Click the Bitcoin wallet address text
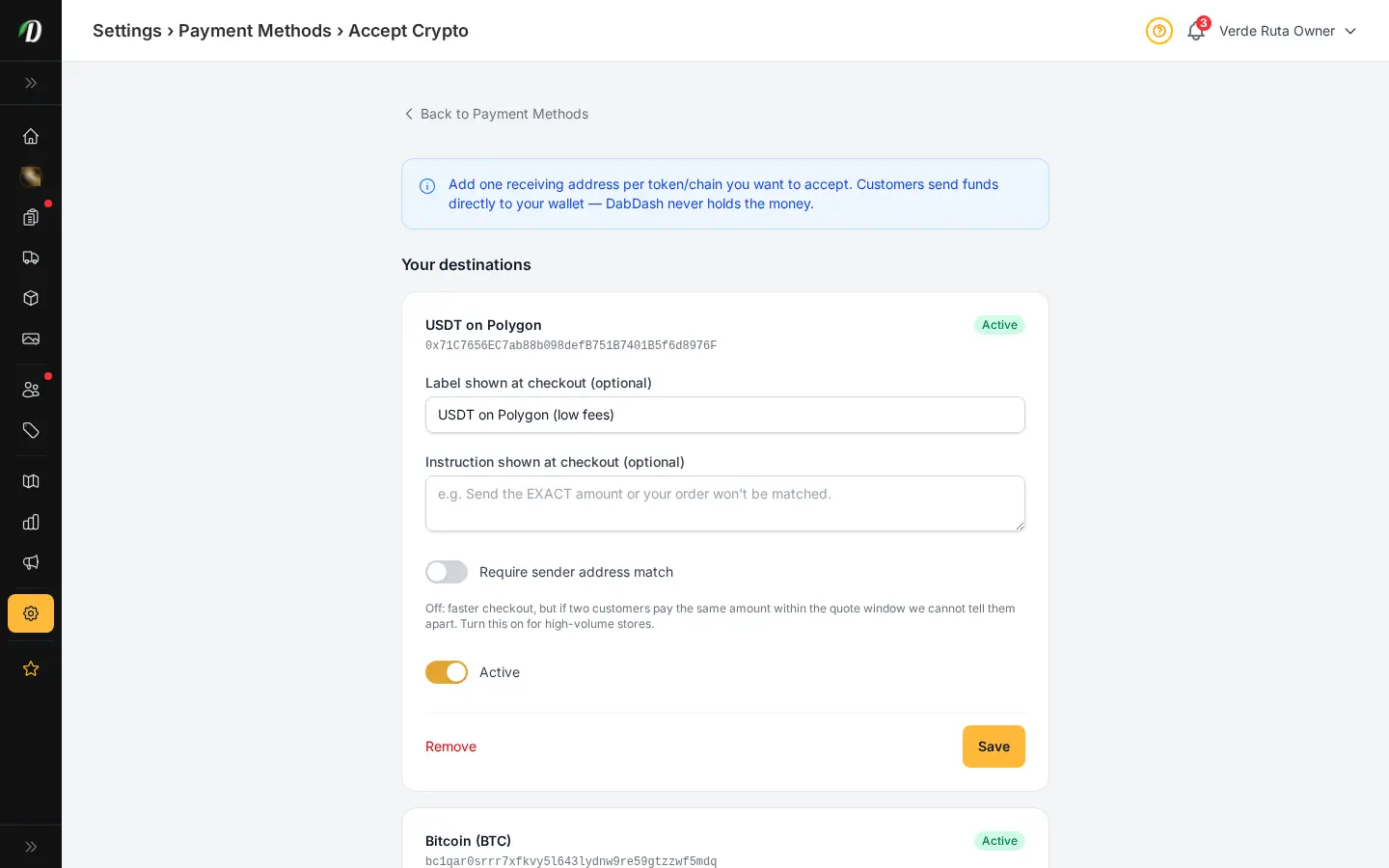Viewport: 1389px width, 868px height. click(x=571, y=861)
